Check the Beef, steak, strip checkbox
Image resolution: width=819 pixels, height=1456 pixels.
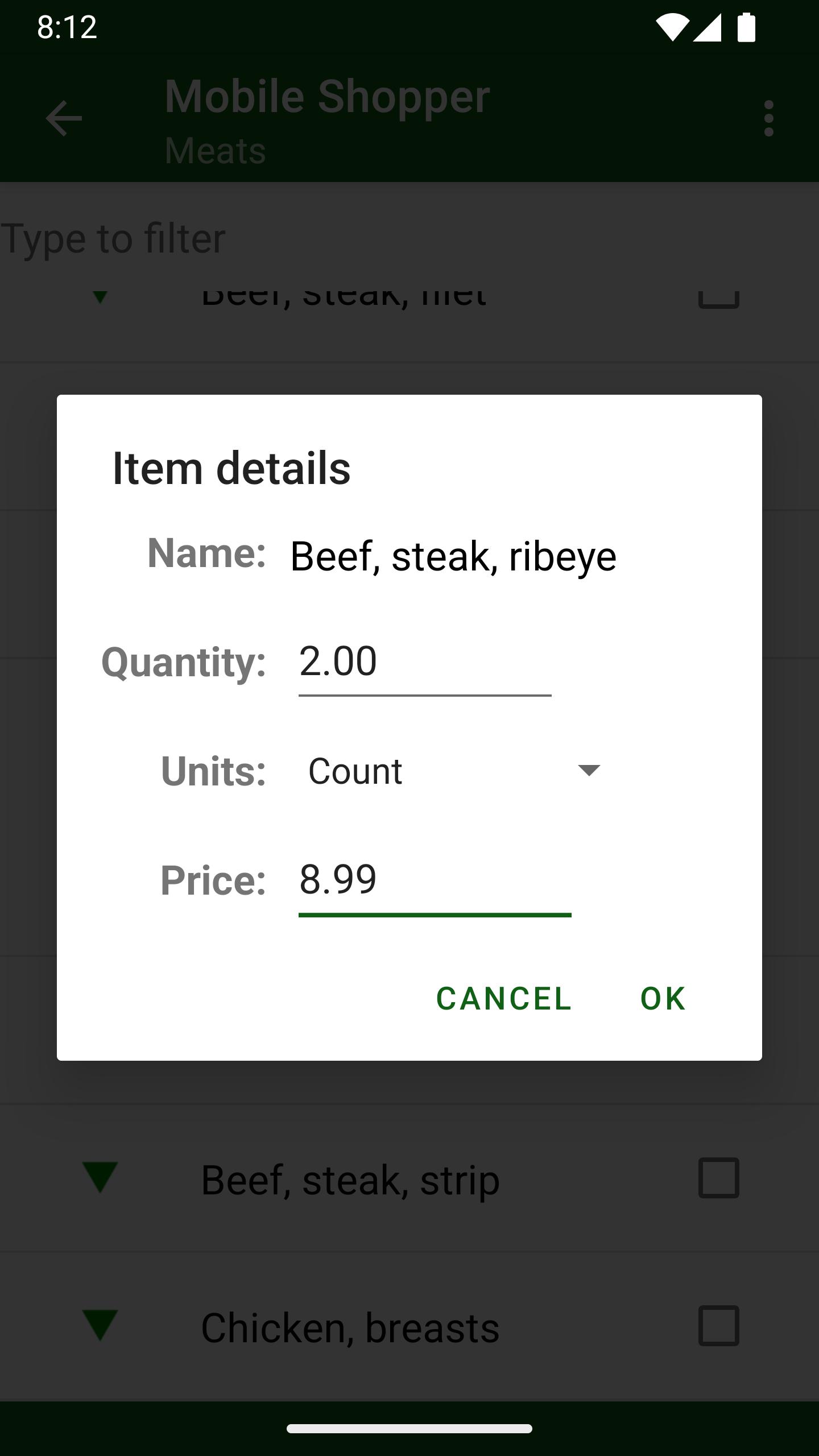(x=719, y=1178)
